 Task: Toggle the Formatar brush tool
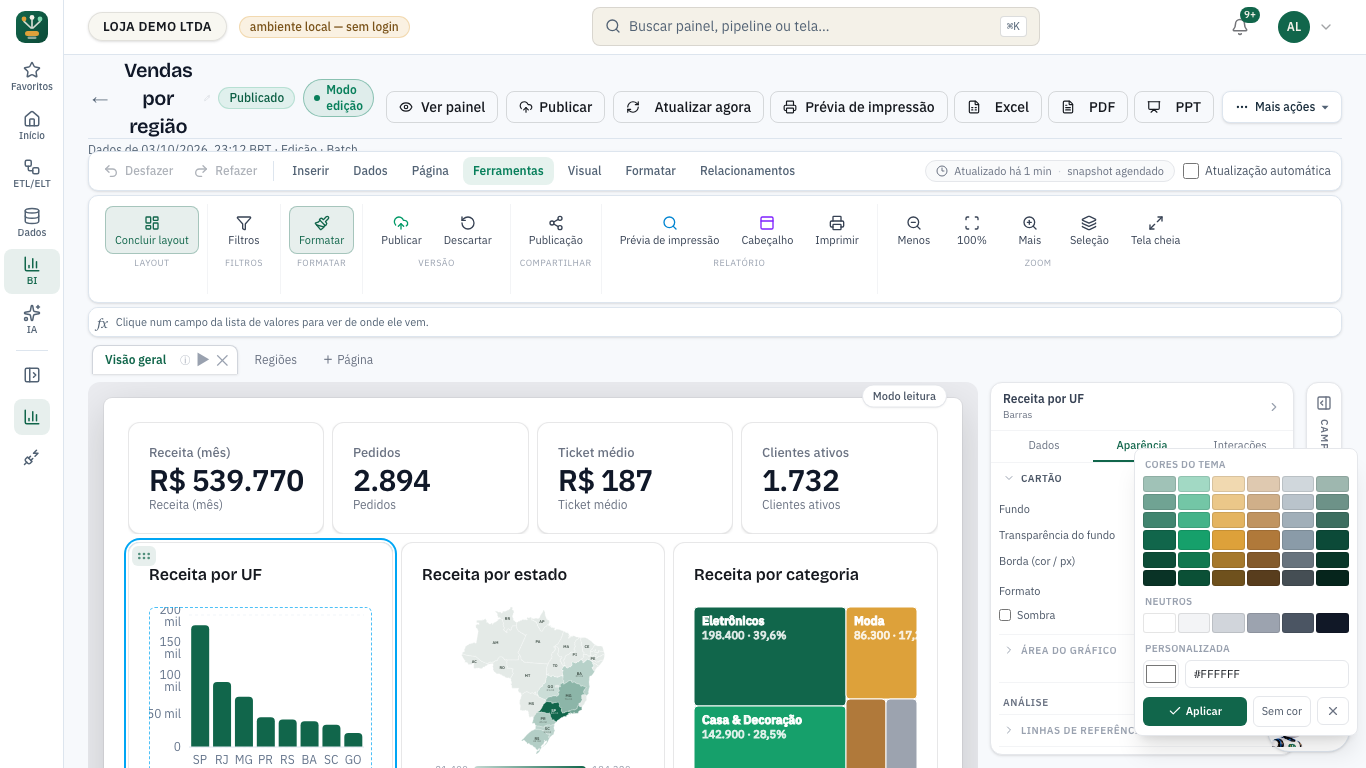[x=321, y=230]
